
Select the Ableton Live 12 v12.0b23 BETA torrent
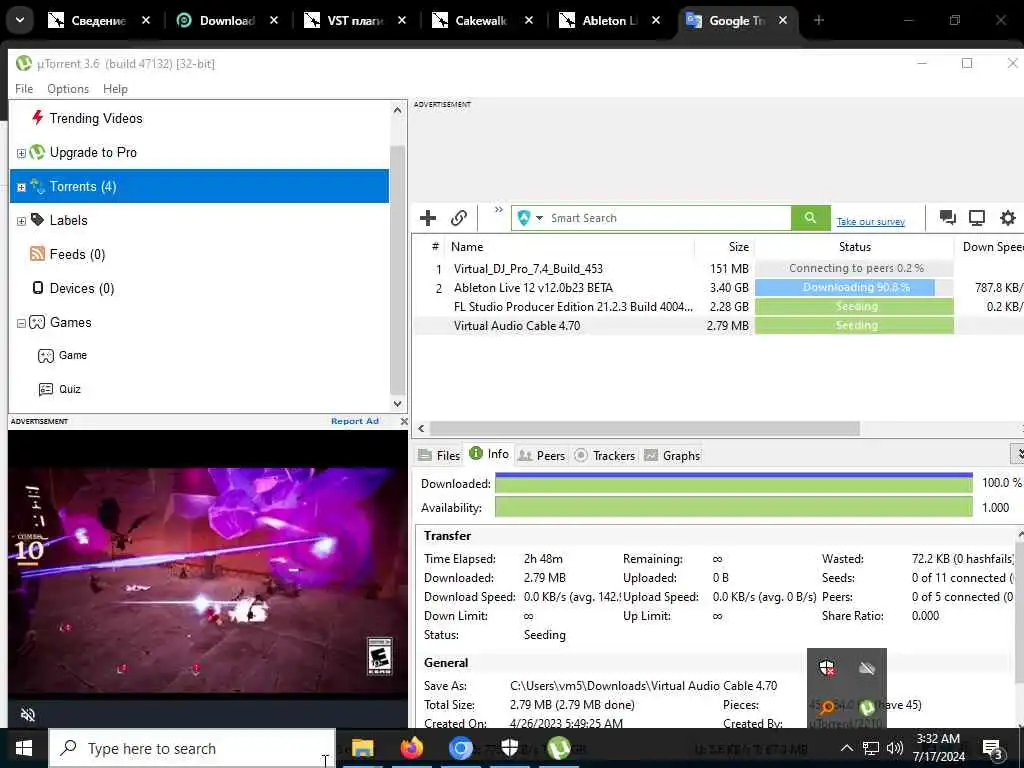(x=717, y=287)
